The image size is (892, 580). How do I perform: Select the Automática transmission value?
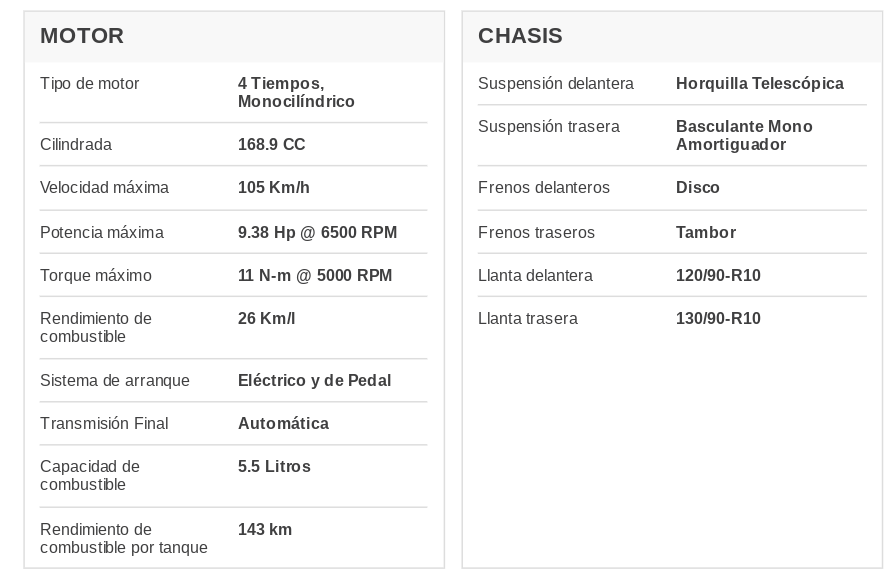click(x=283, y=424)
